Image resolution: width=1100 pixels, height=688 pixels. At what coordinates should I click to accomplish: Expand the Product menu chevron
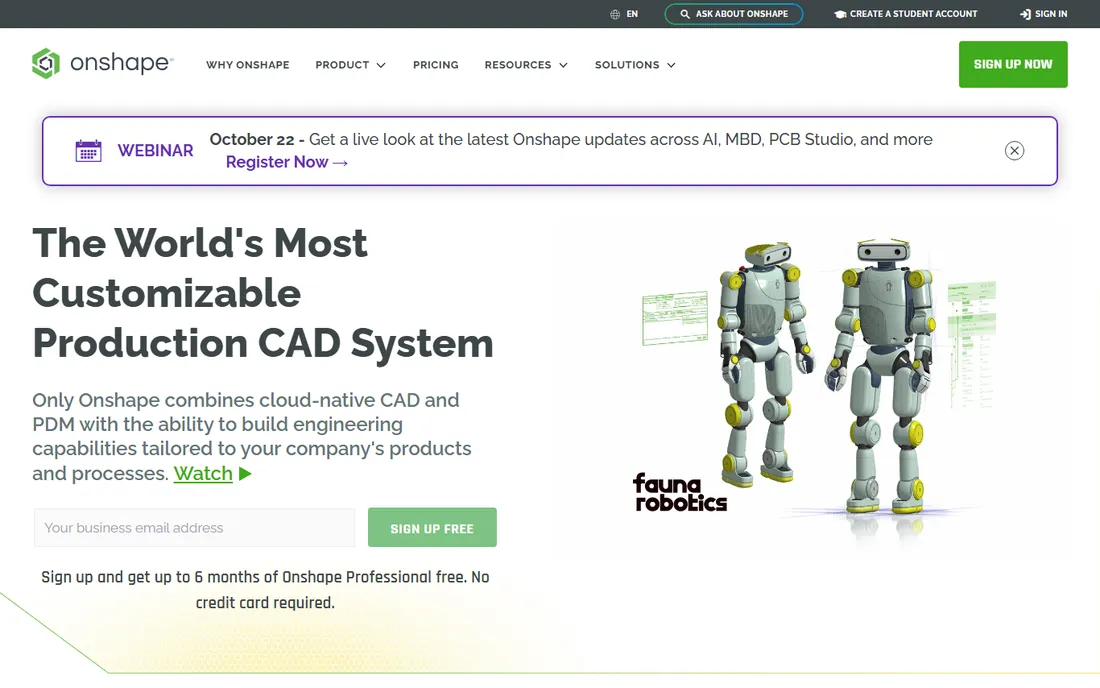click(381, 65)
